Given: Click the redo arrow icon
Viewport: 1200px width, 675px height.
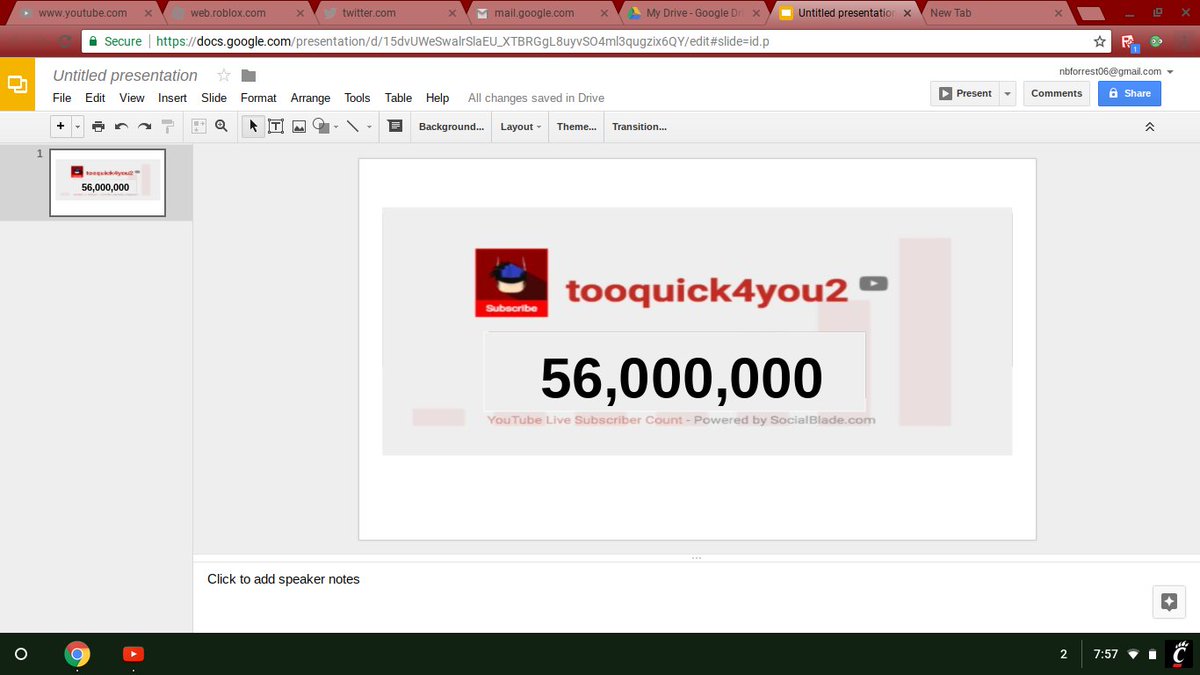Looking at the screenshot, I should click(144, 127).
